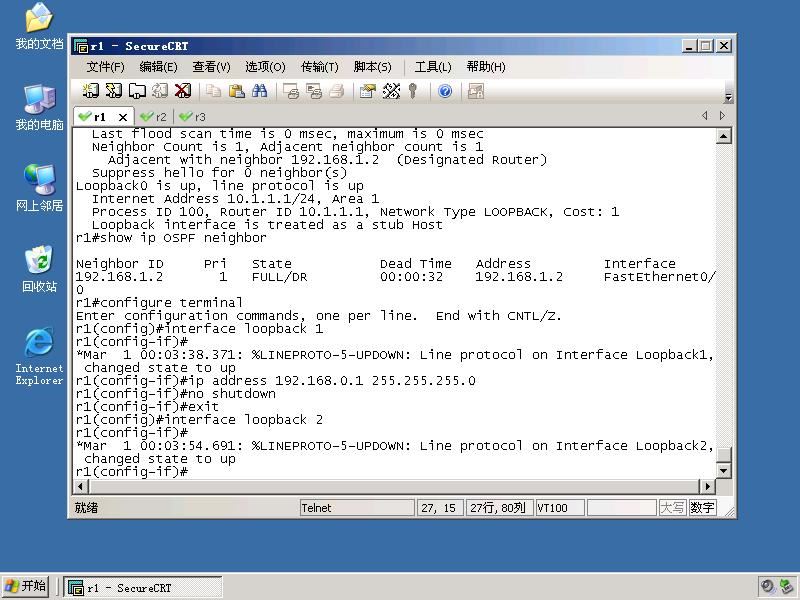
Task: Open Internet Explorer desktop icon
Action: point(39,356)
